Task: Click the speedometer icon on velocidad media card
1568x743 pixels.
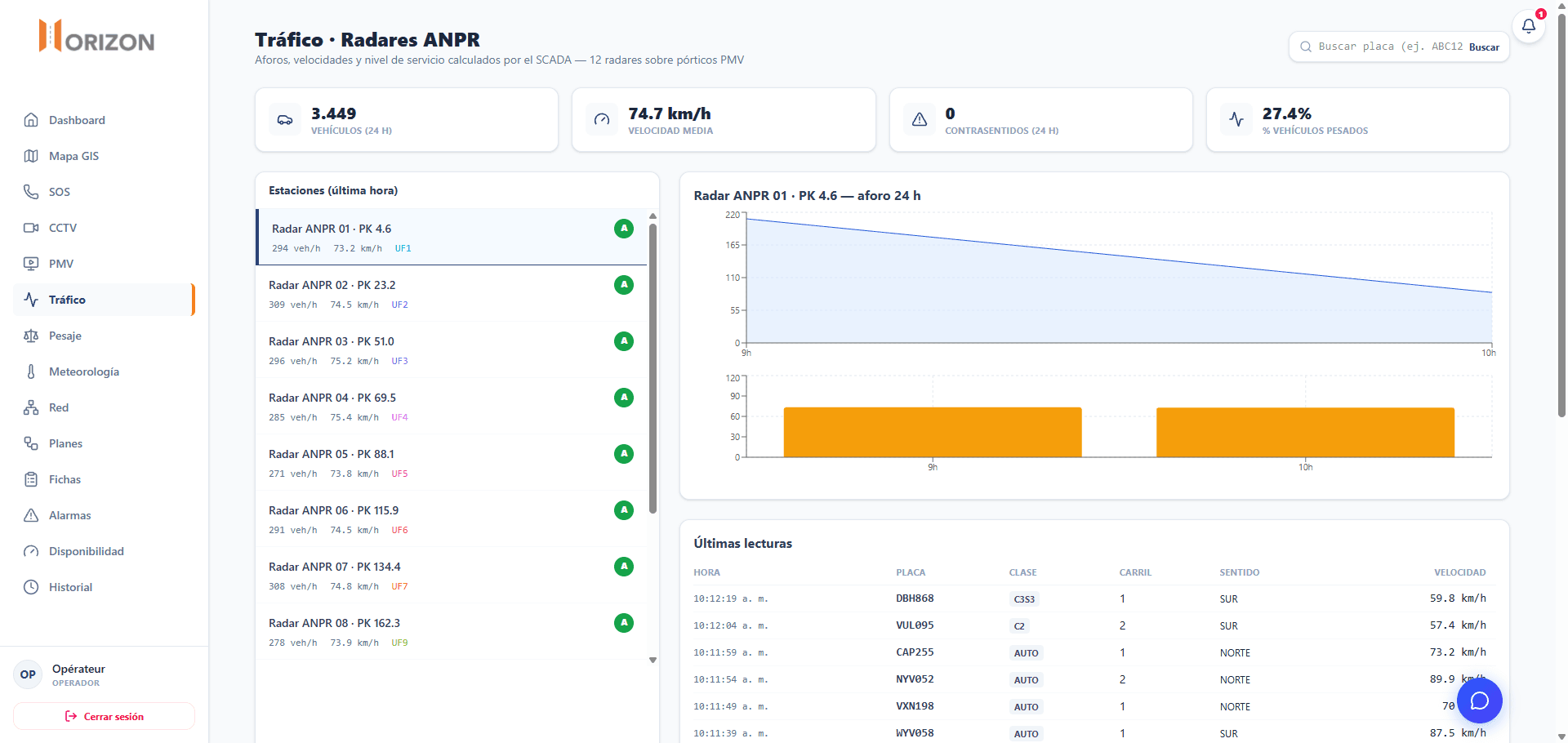Action: point(602,120)
